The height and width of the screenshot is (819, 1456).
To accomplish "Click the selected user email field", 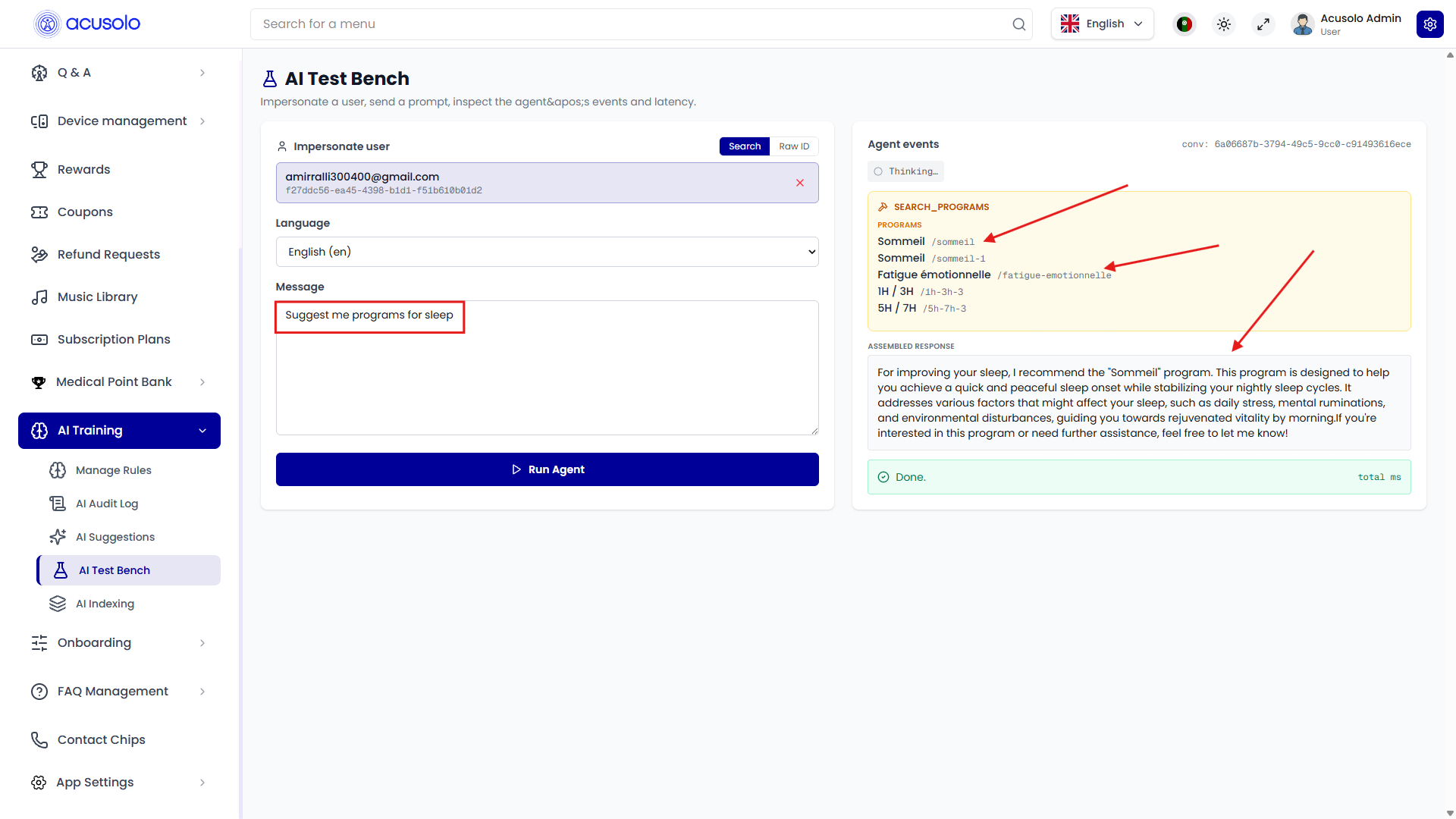I will tap(547, 183).
